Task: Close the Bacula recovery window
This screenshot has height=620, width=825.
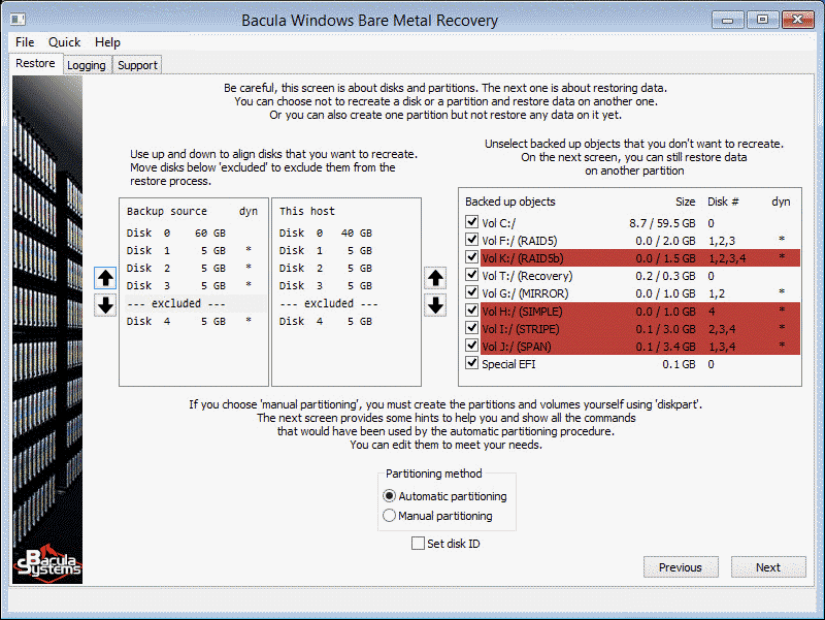Action: pyautogui.click(x=797, y=20)
